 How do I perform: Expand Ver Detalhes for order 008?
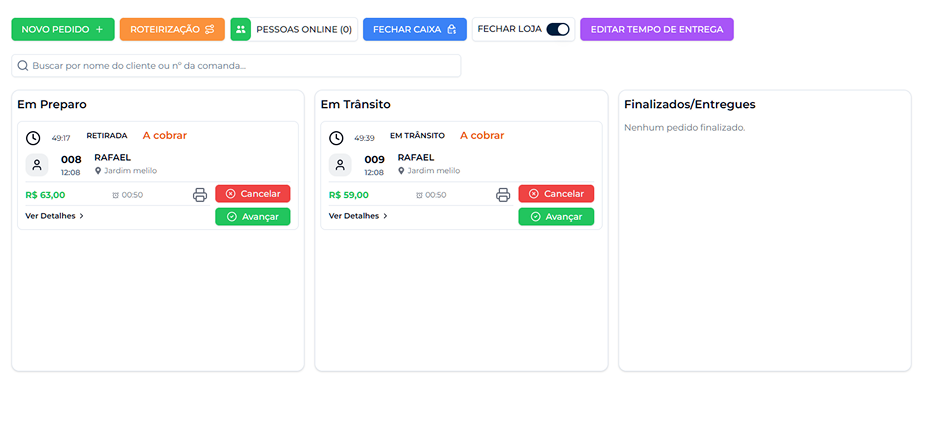point(55,216)
